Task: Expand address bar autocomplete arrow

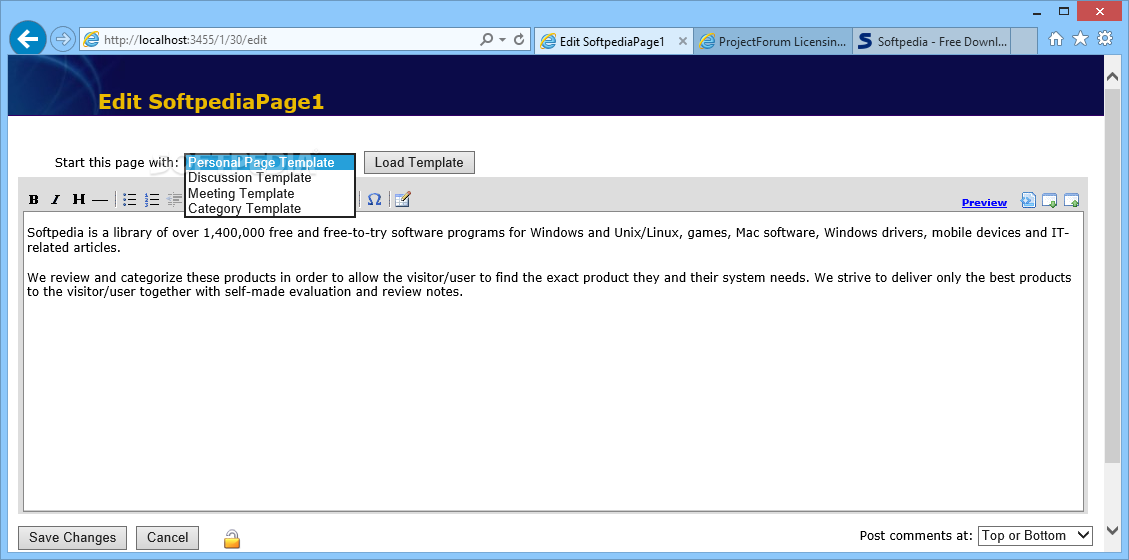Action: tap(503, 40)
